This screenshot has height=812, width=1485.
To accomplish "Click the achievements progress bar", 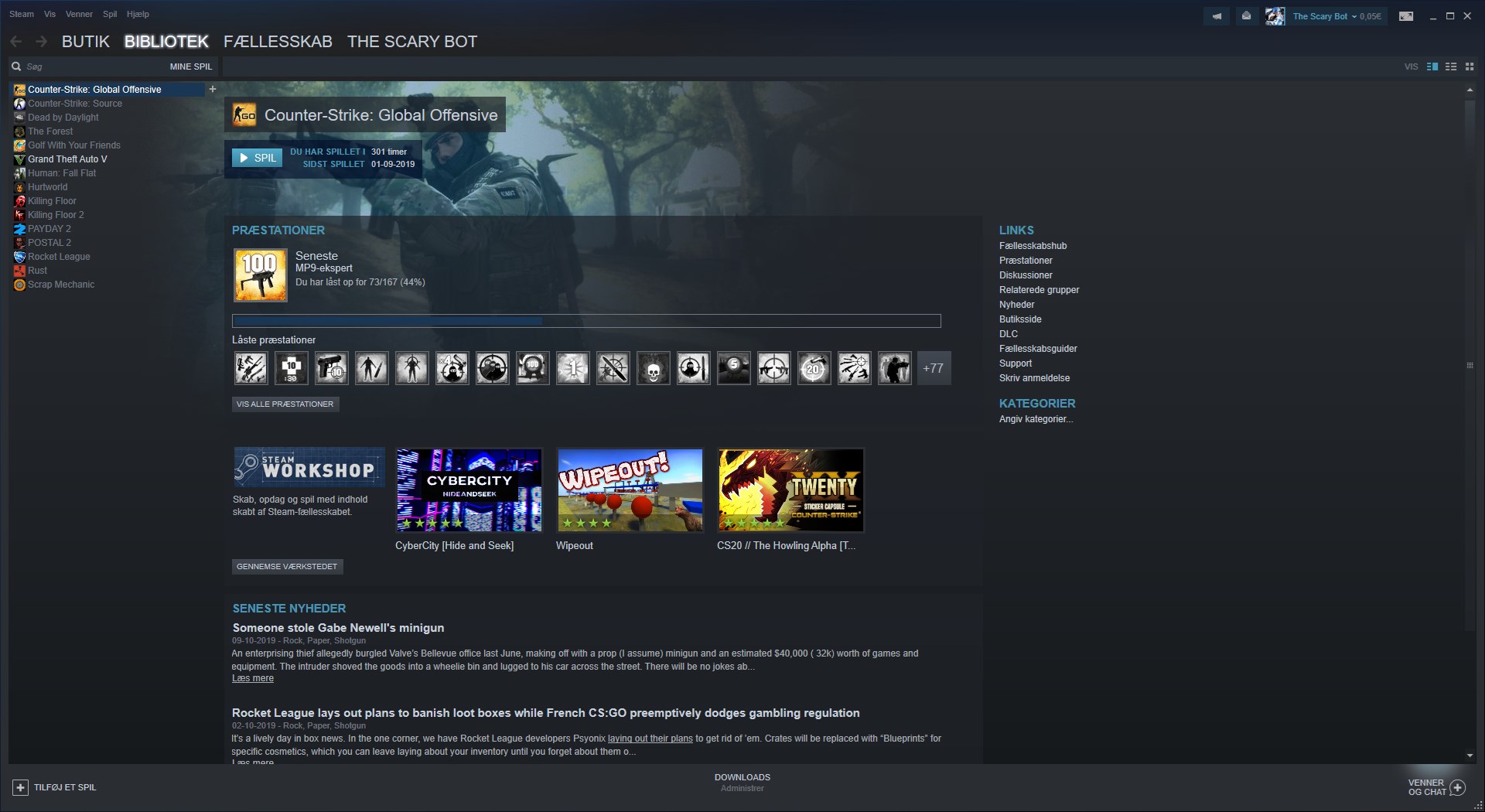I will (x=586, y=321).
